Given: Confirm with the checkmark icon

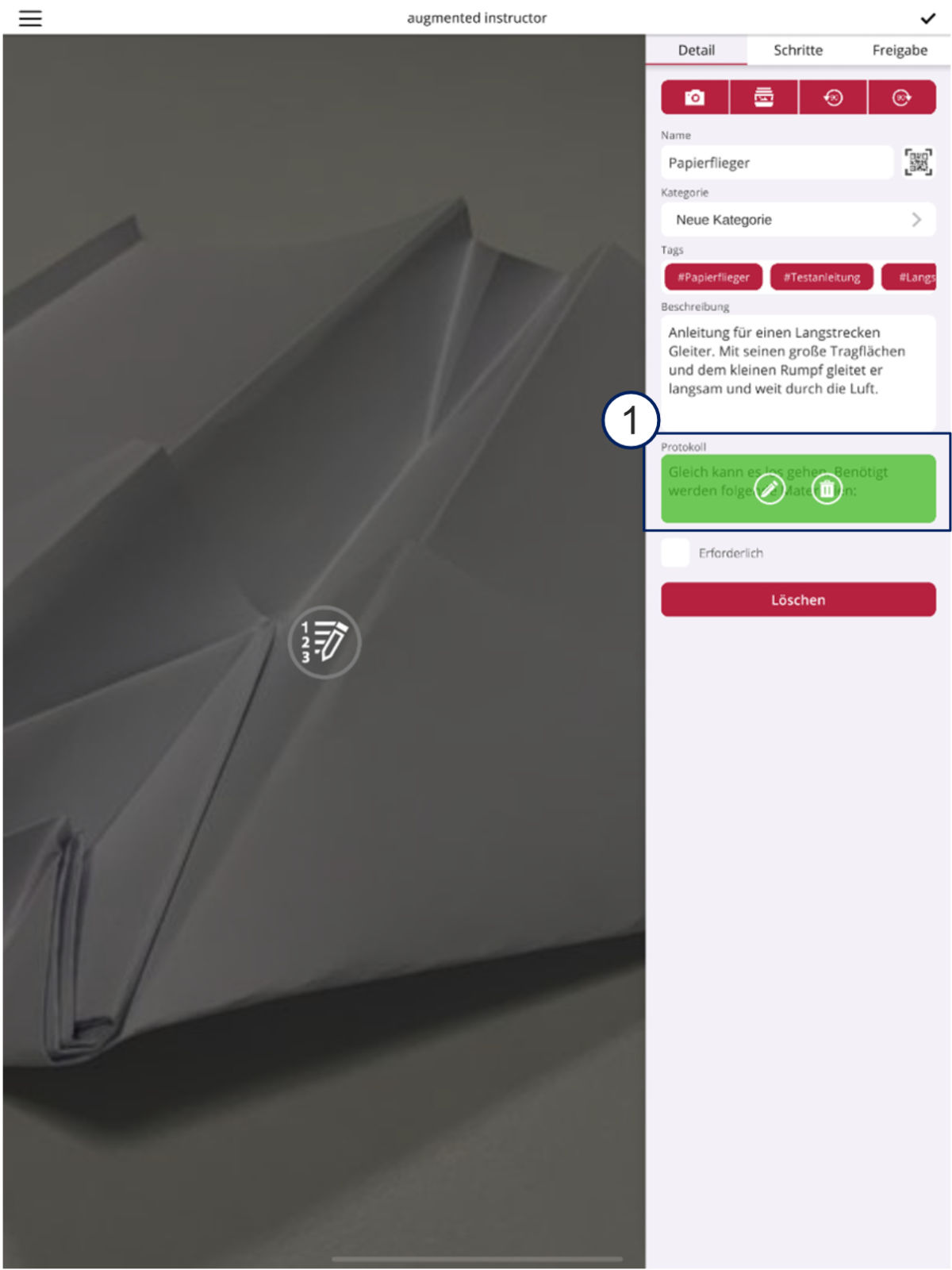Looking at the screenshot, I should tap(927, 18).
